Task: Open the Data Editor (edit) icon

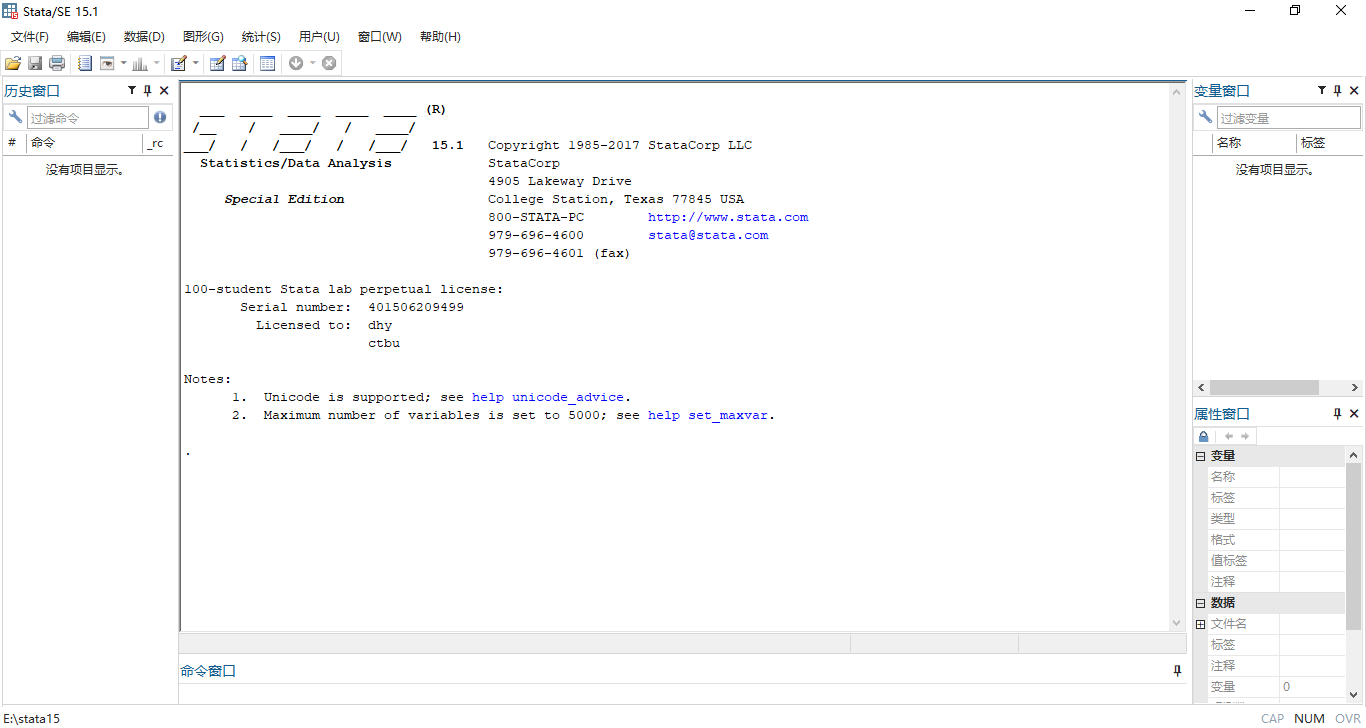Action: [217, 63]
